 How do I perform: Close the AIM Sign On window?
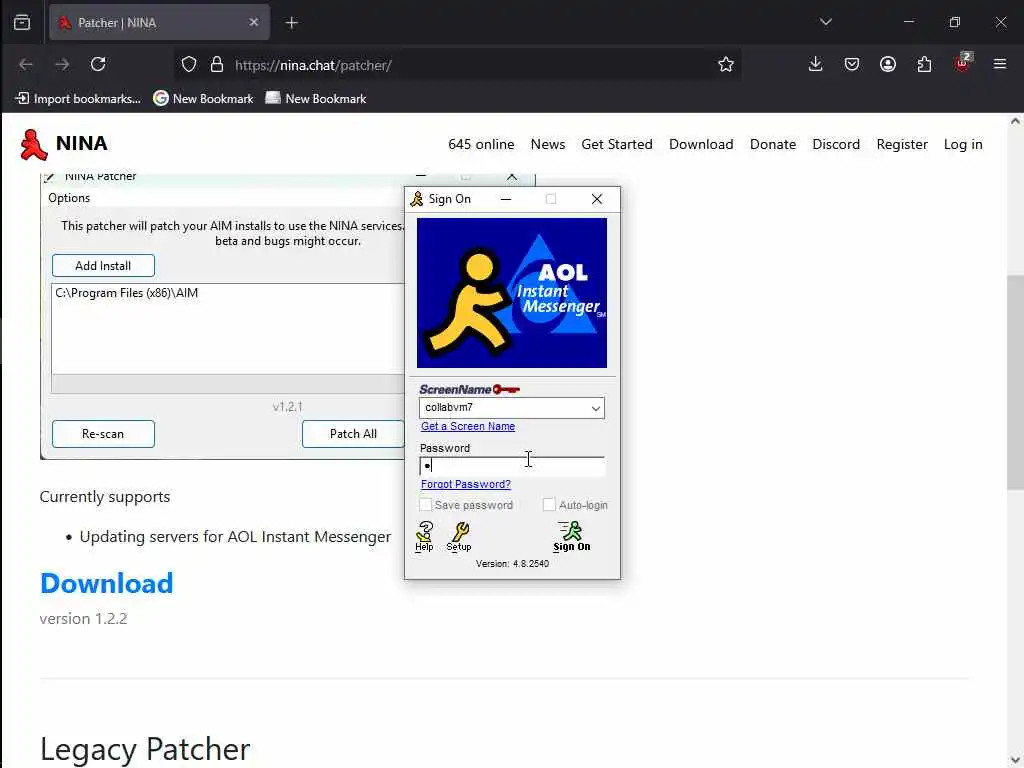596,199
